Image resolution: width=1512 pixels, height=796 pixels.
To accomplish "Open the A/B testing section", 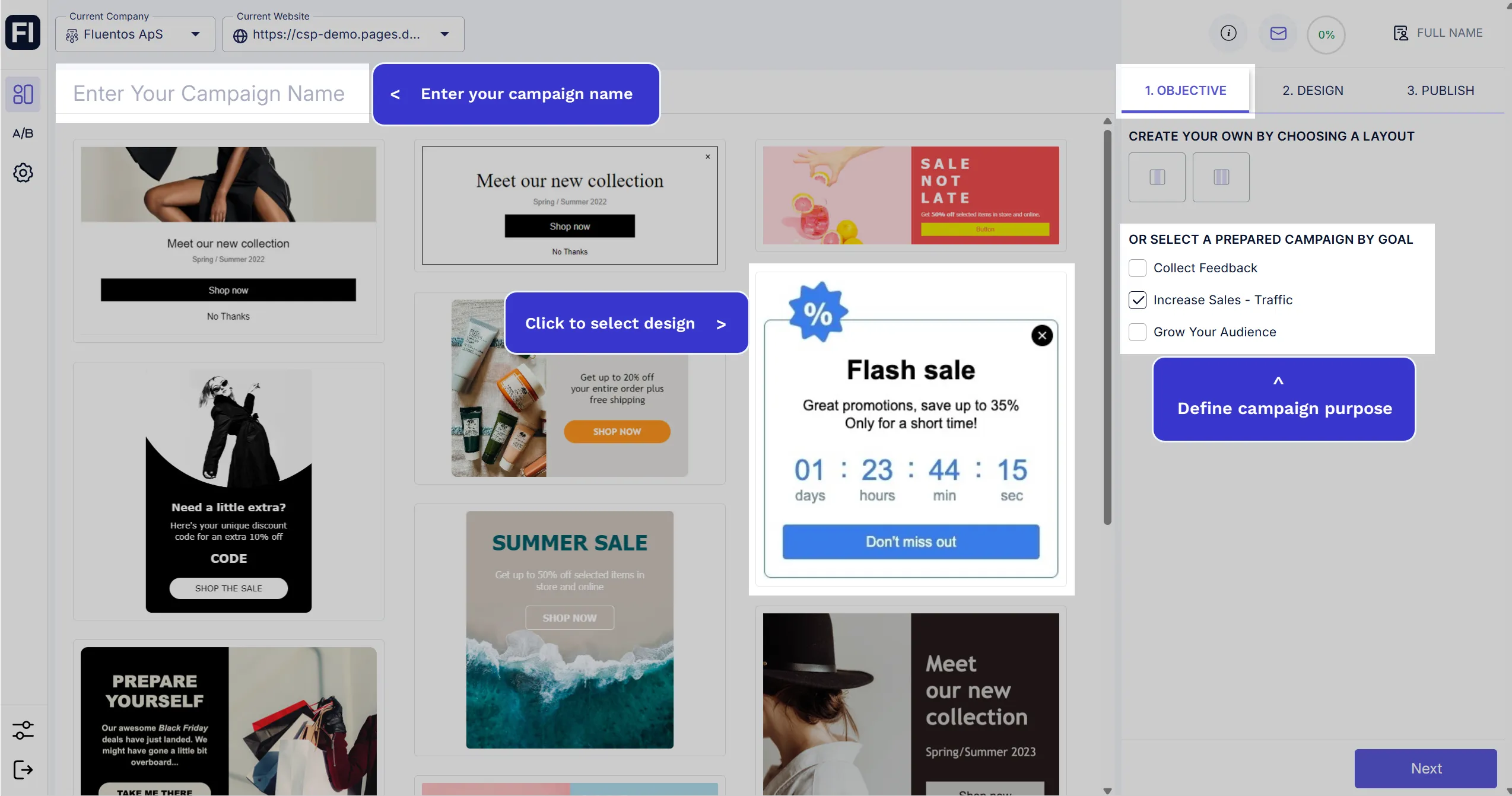I will pyautogui.click(x=23, y=133).
